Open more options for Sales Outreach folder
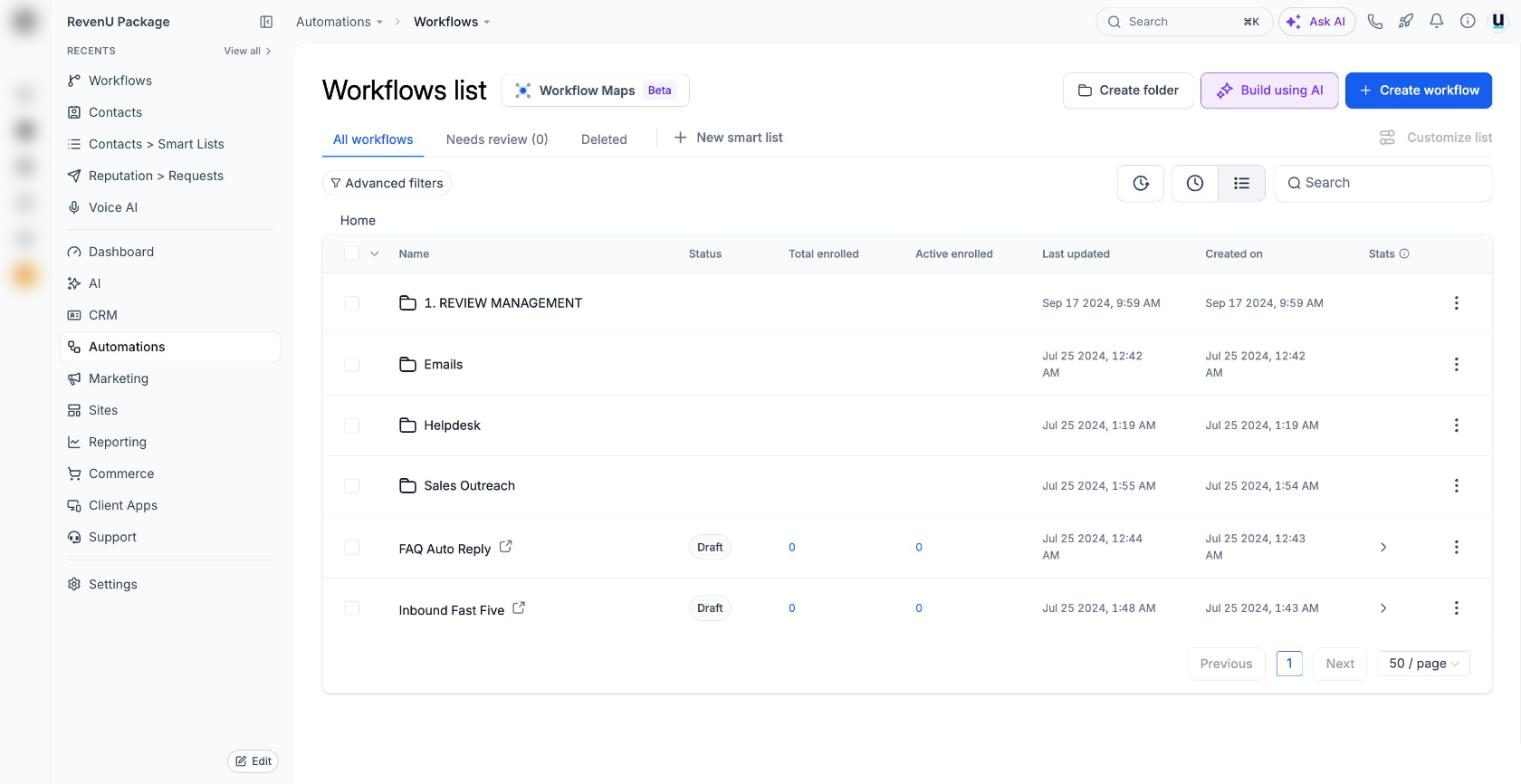Screen dimensions: 1521x784 (1456, 486)
